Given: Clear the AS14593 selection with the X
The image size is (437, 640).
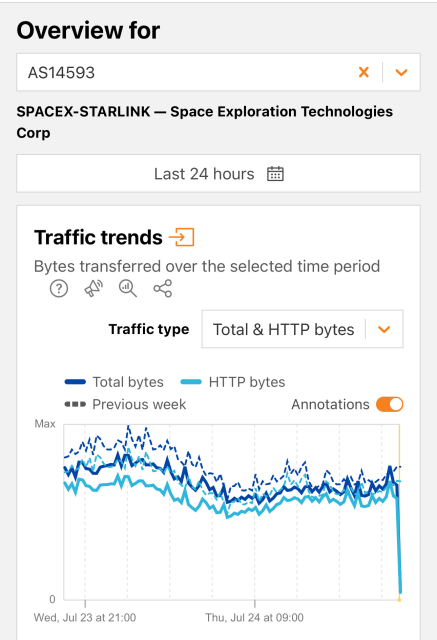Looking at the screenshot, I should tap(364, 72).
